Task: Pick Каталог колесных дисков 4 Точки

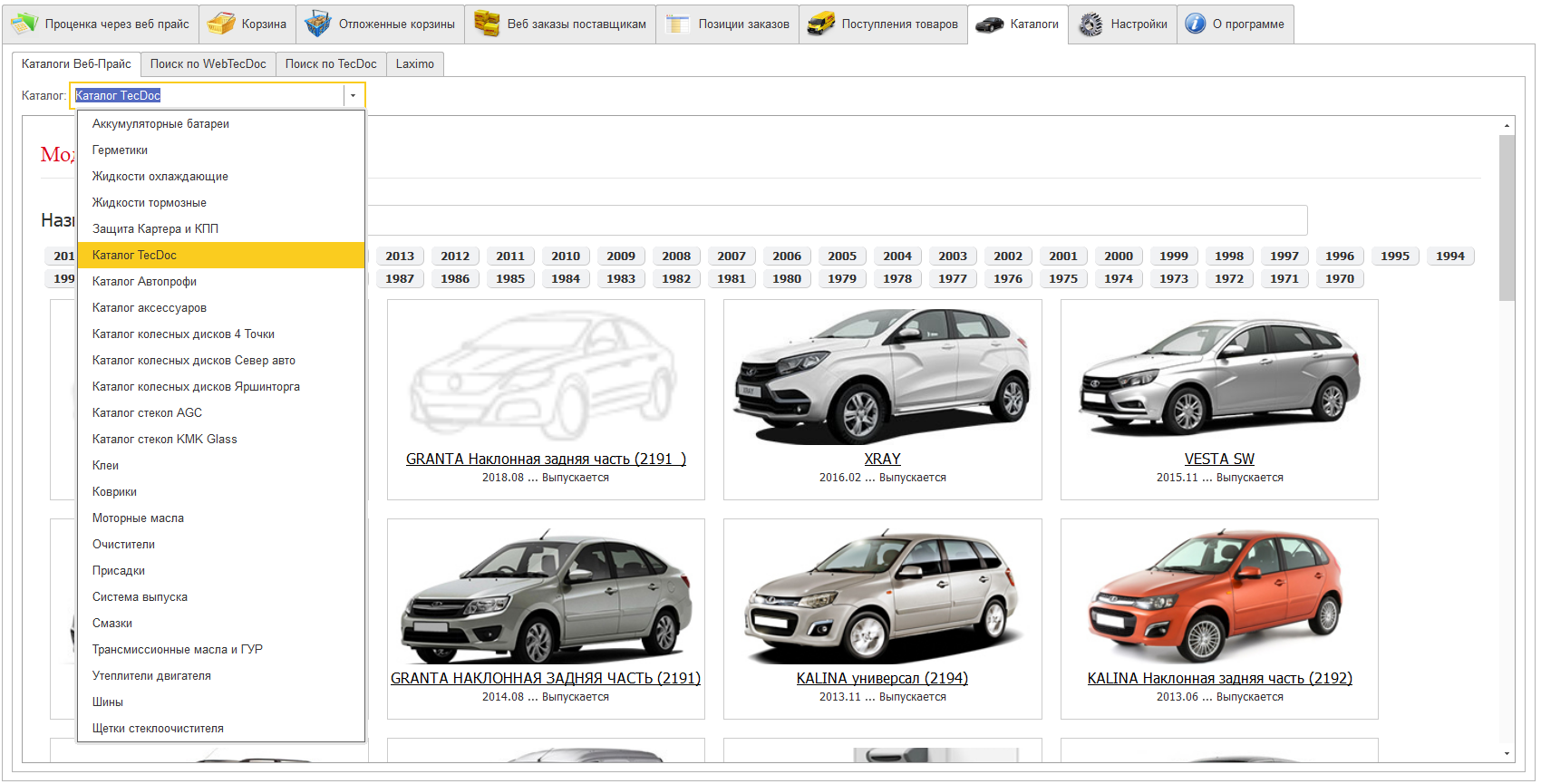Action: (221, 334)
